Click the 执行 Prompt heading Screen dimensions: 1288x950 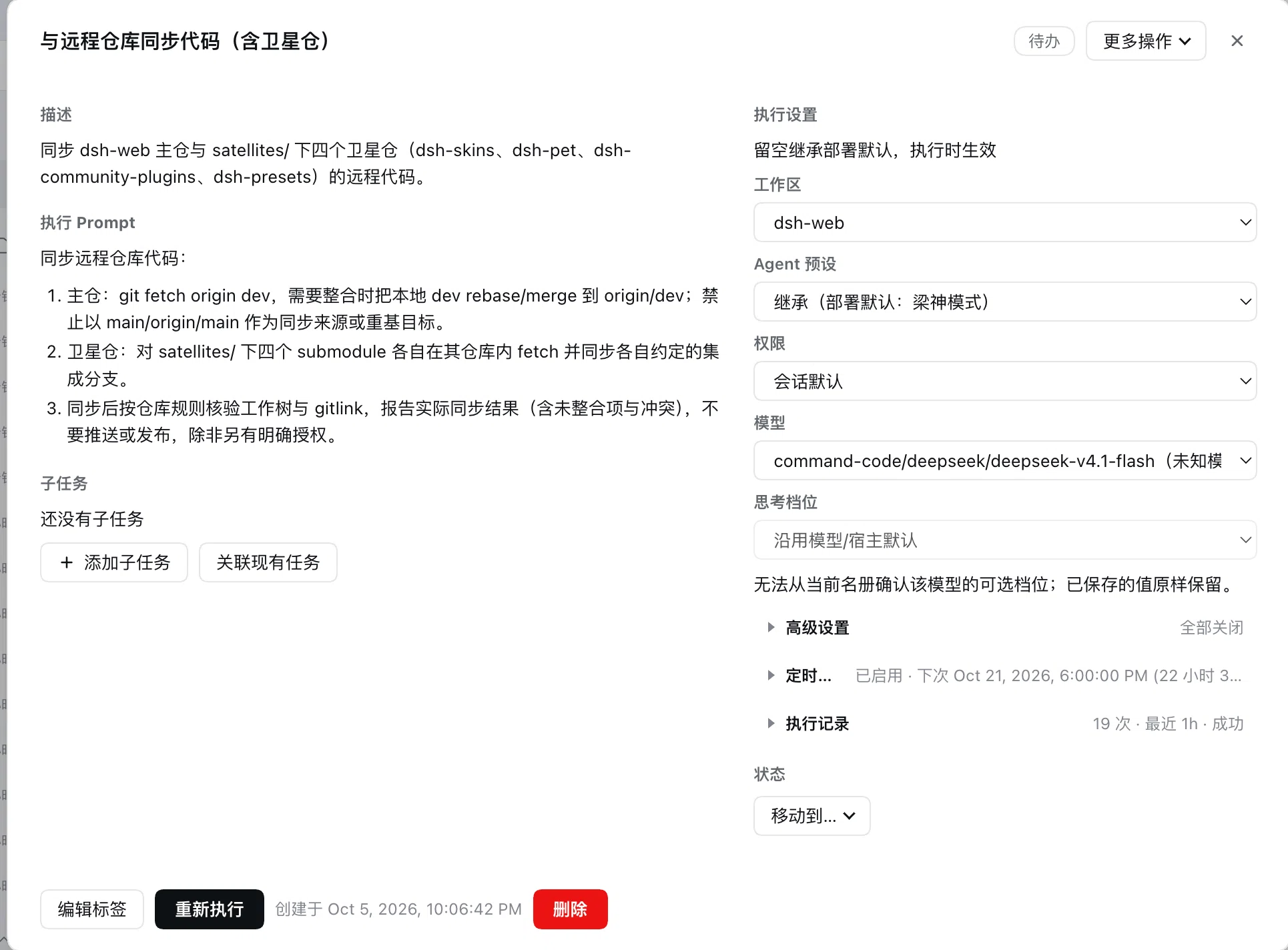coord(87,222)
